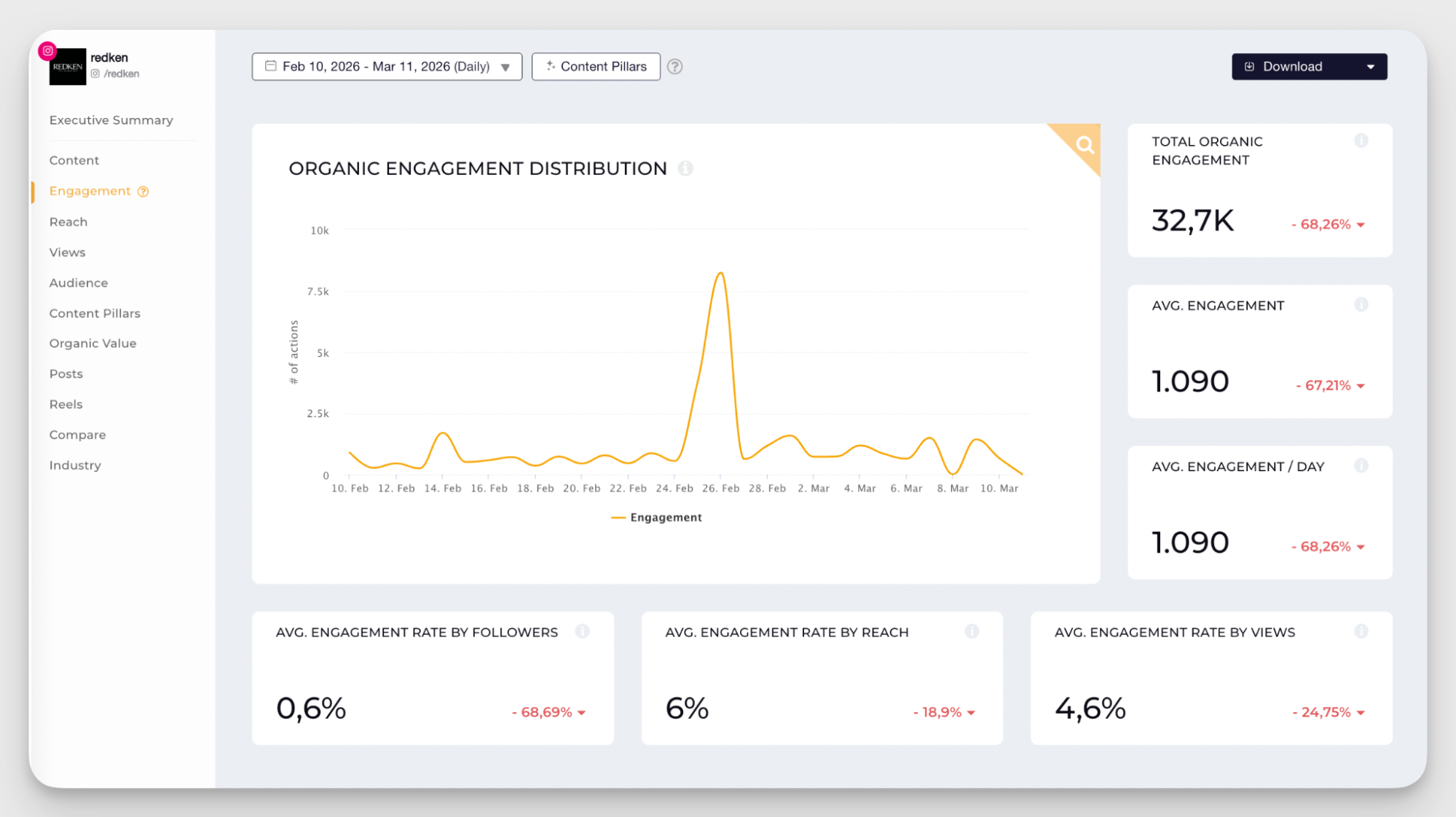The width and height of the screenshot is (1456, 817).
Task: Expand the date range selector dropdown
Action: [x=505, y=66]
